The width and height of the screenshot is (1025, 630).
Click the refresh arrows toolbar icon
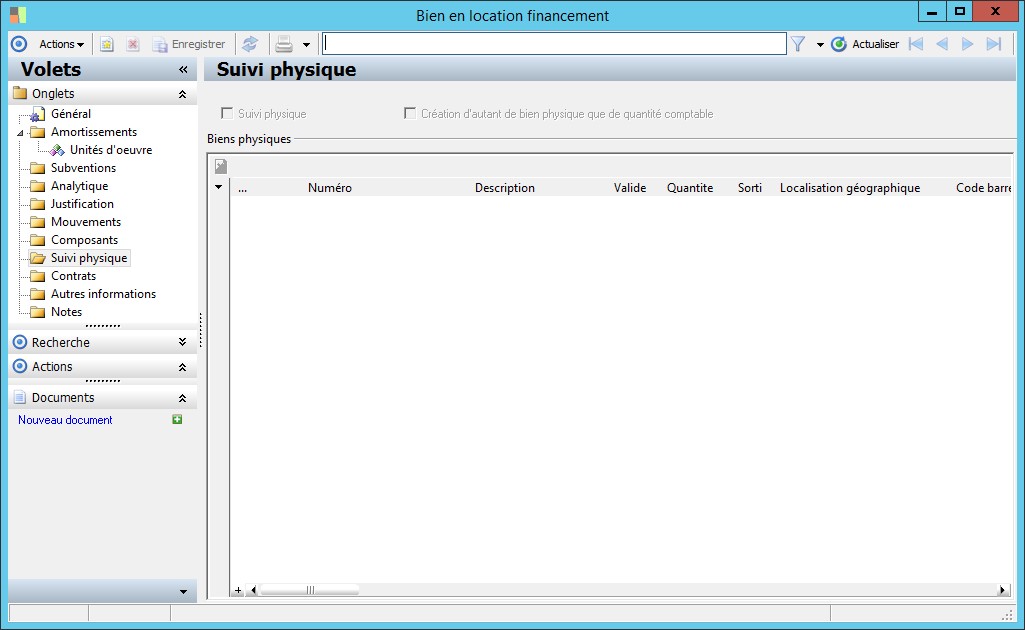click(250, 44)
